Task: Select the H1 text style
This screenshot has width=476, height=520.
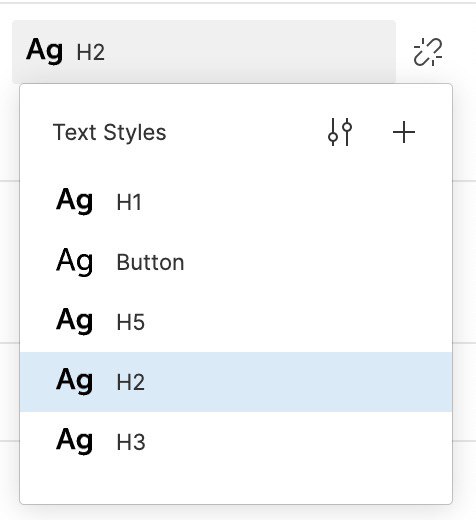Action: [236, 202]
